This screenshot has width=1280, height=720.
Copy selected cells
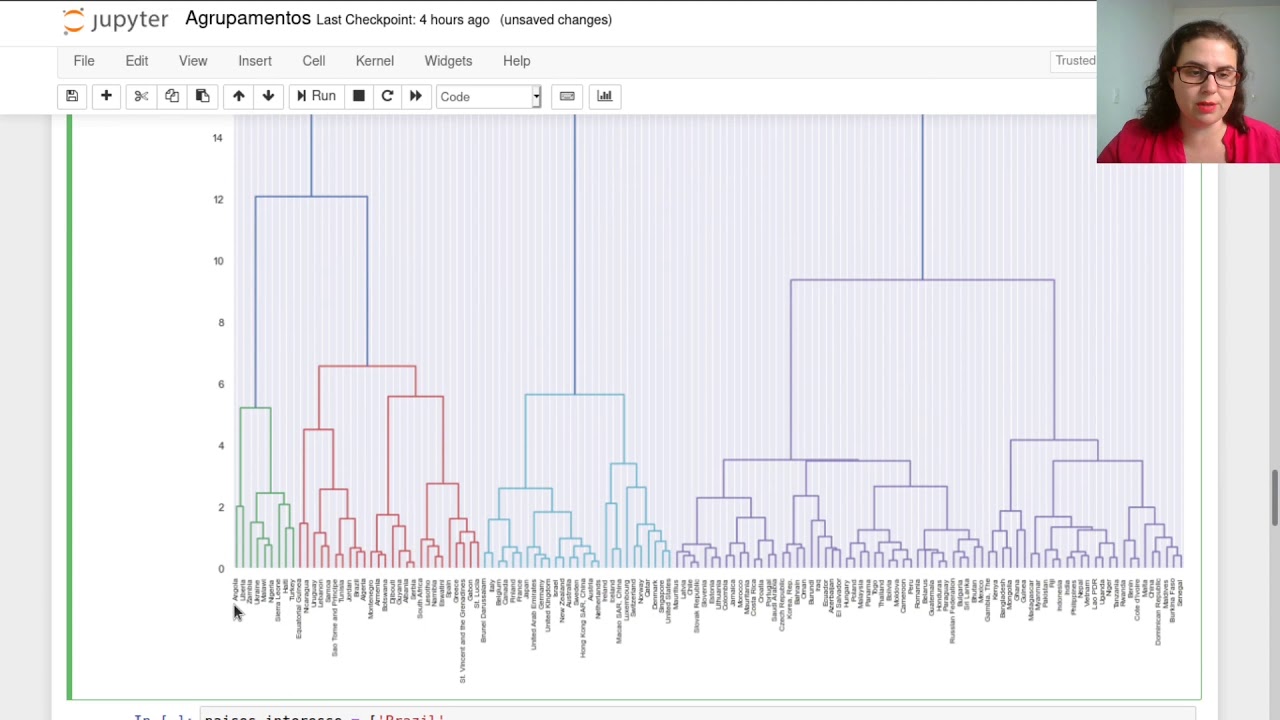click(172, 96)
